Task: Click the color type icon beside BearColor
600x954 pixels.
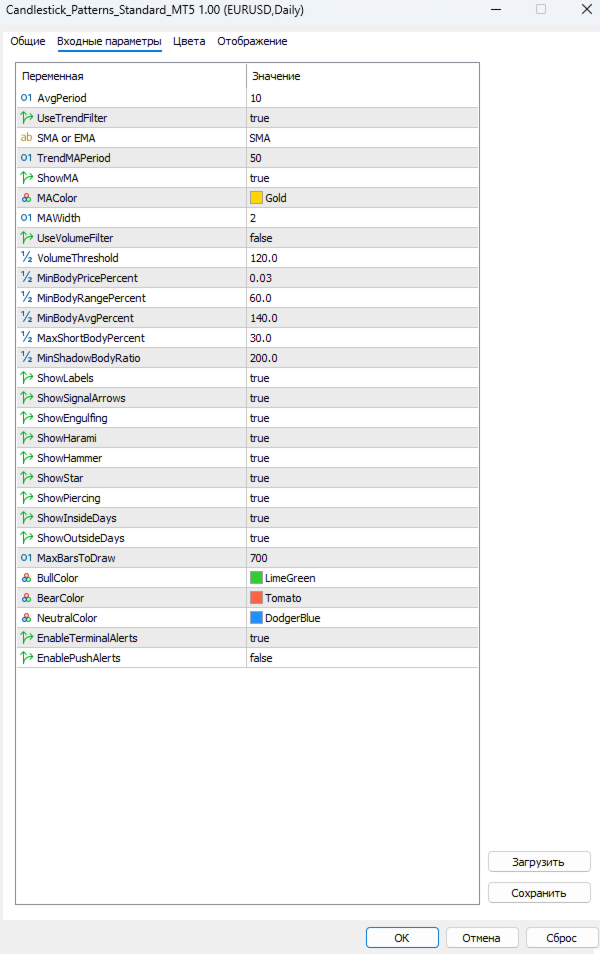Action: (26, 598)
